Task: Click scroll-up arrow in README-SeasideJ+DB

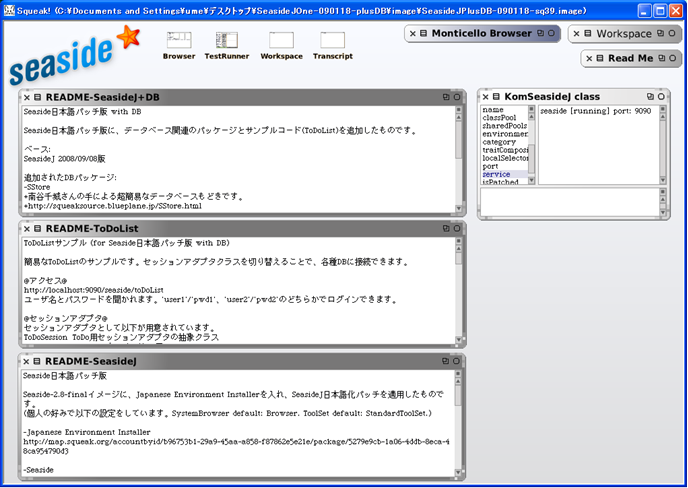Action: [x=459, y=117]
